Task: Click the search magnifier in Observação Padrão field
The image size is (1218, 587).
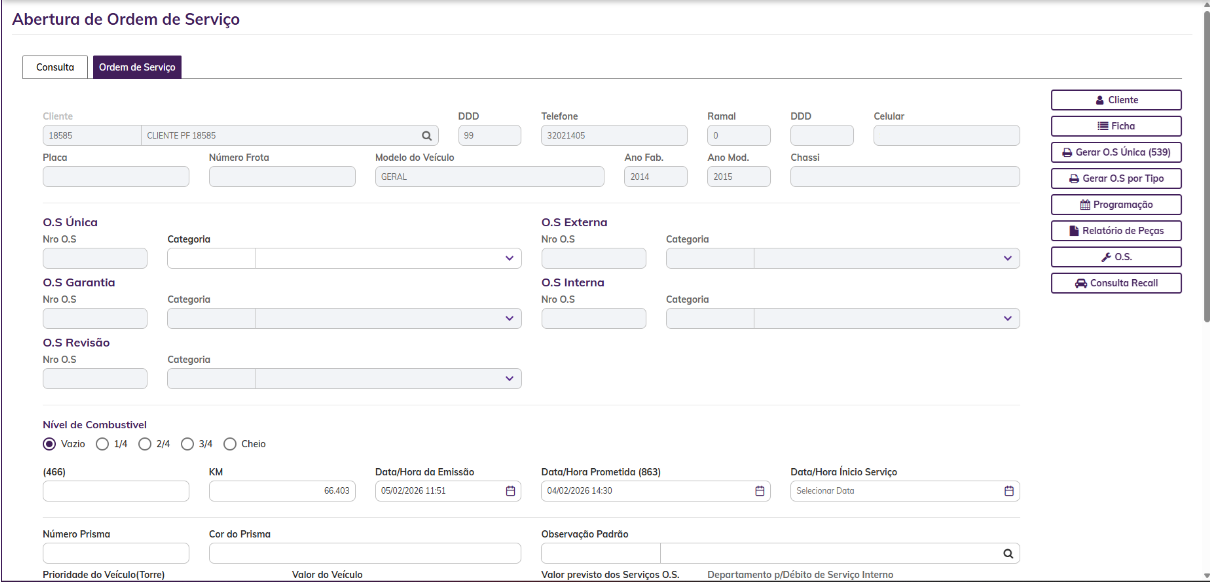Action: click(1008, 553)
